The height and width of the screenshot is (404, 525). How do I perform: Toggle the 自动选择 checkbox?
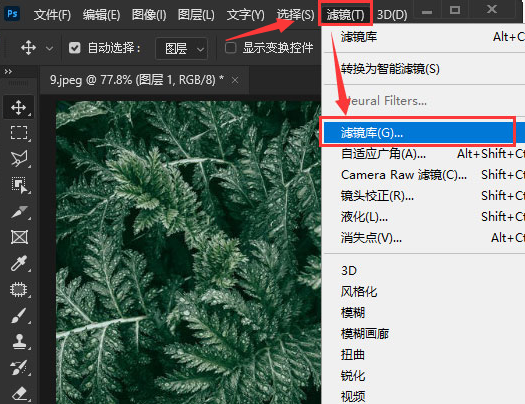pyautogui.click(x=75, y=48)
